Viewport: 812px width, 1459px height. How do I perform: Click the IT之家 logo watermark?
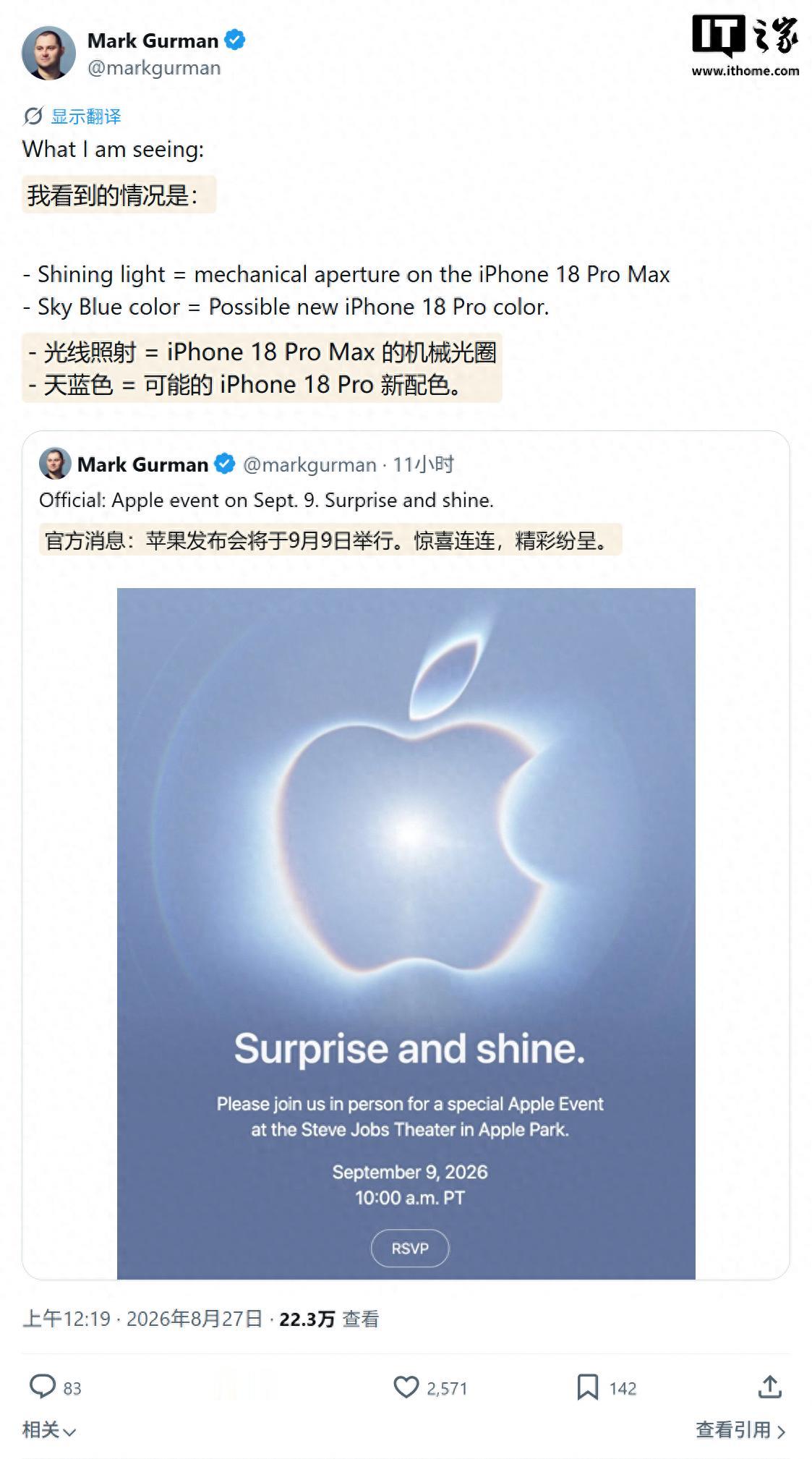tap(745, 46)
